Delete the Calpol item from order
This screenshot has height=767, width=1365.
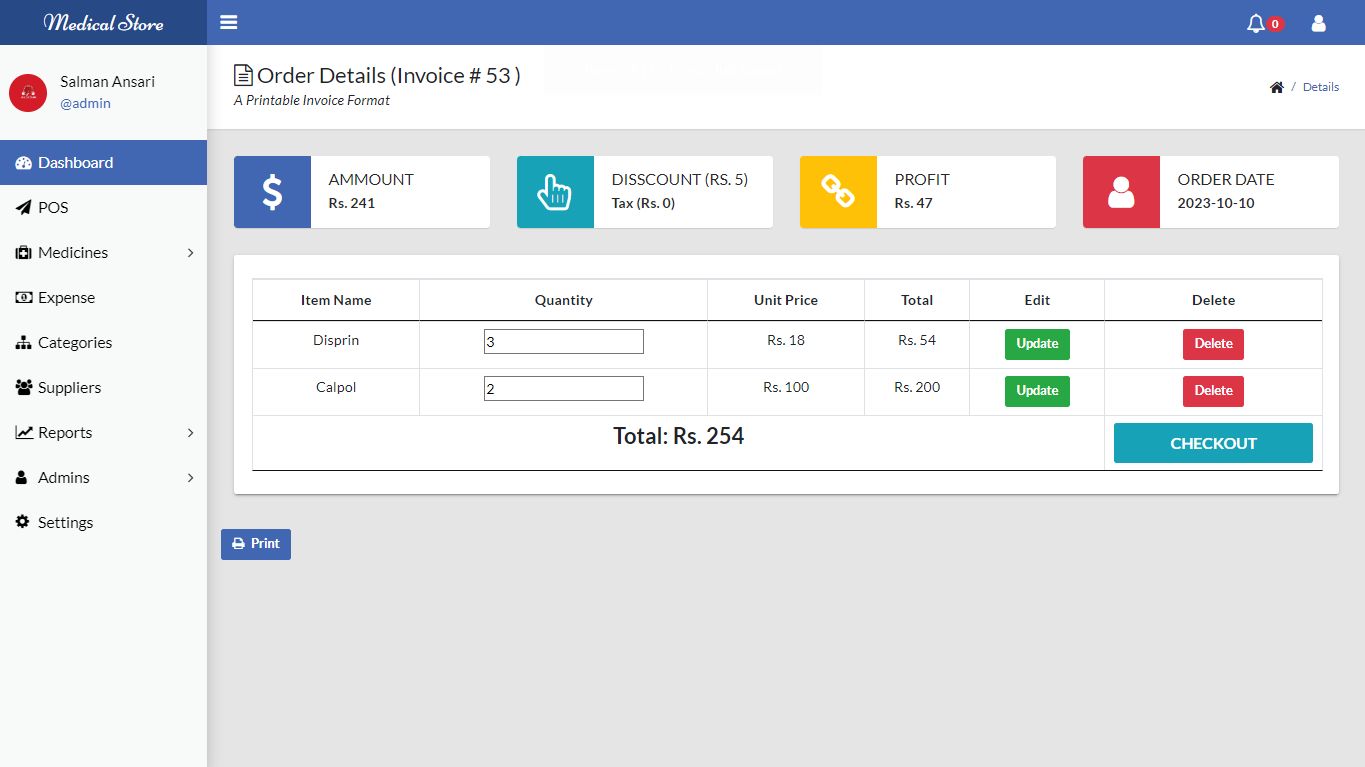tap(1213, 391)
